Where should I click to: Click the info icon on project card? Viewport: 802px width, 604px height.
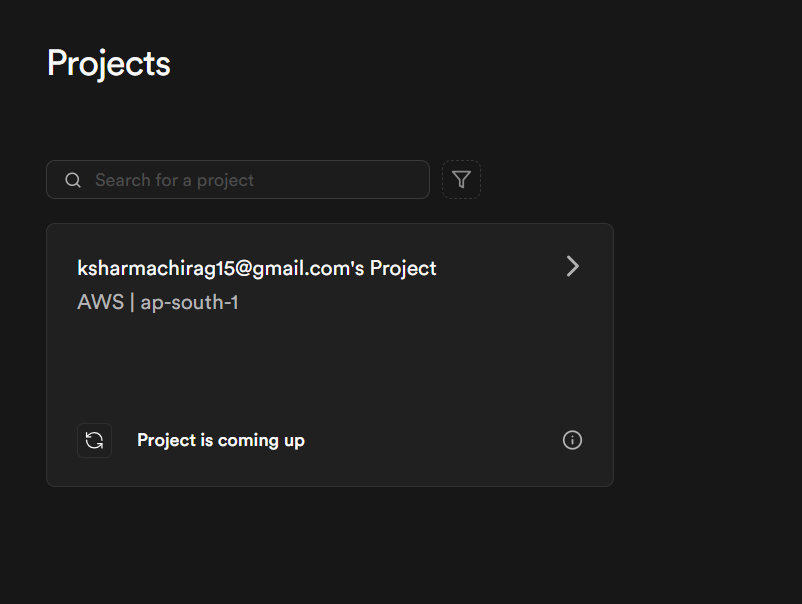point(572,440)
